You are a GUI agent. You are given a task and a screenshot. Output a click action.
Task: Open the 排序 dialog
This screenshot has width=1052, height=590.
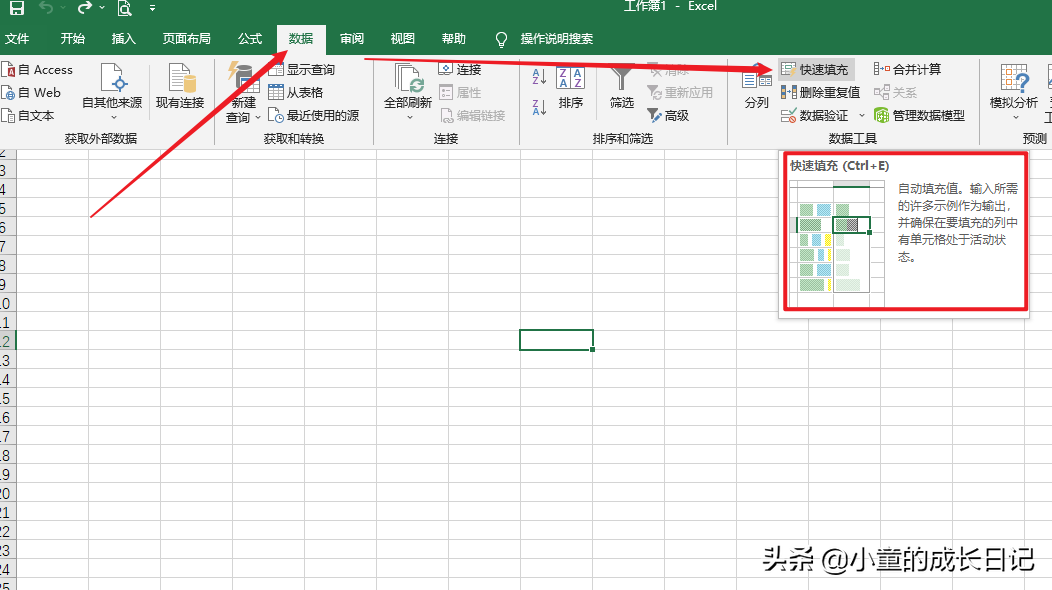point(571,87)
